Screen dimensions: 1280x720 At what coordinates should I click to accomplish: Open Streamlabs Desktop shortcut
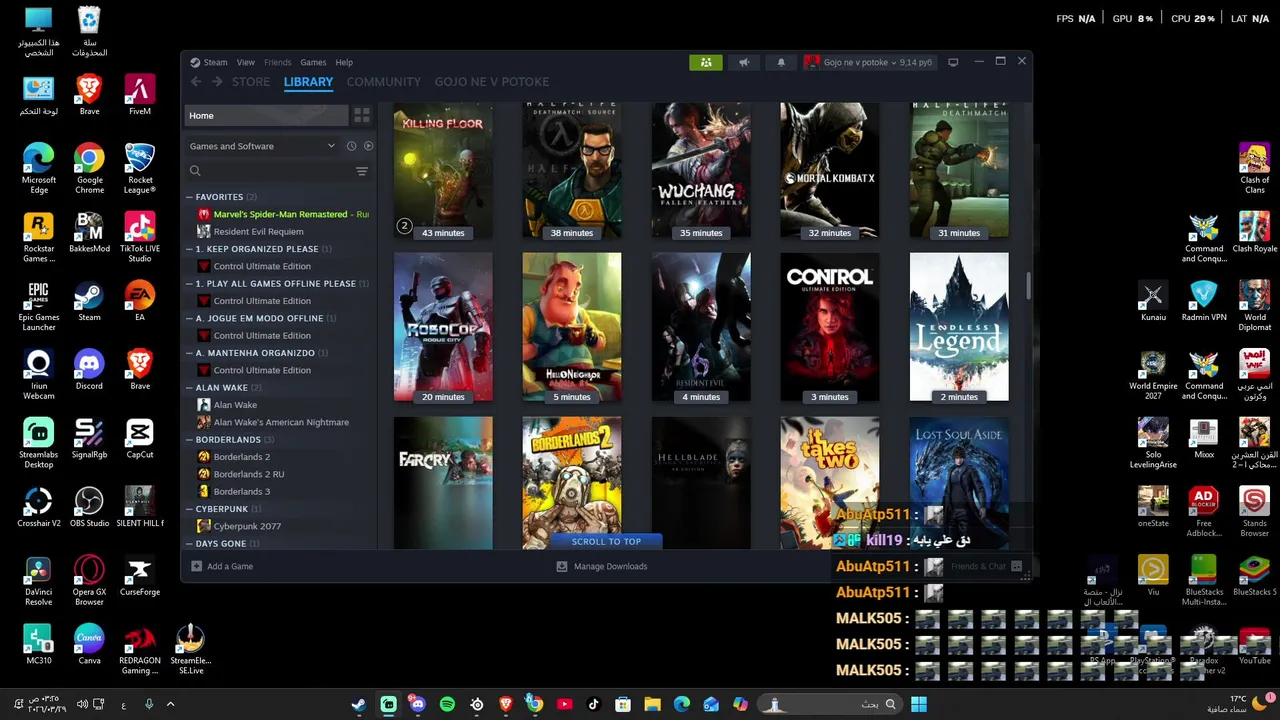(39, 444)
